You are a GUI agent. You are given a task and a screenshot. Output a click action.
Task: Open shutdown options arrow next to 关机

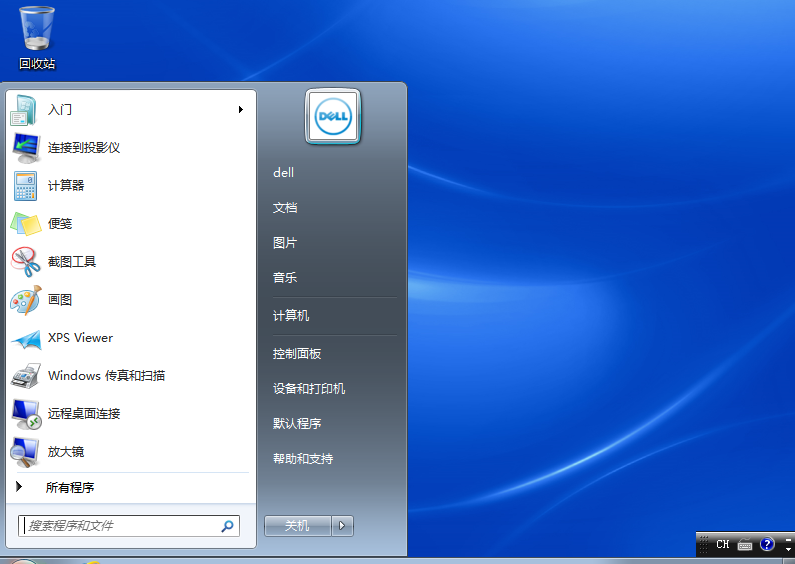pos(342,525)
